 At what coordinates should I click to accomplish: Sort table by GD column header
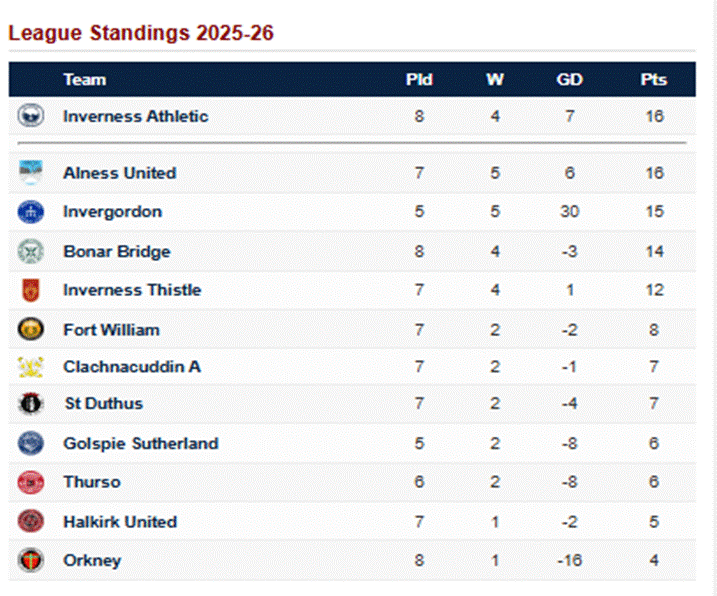click(x=569, y=80)
